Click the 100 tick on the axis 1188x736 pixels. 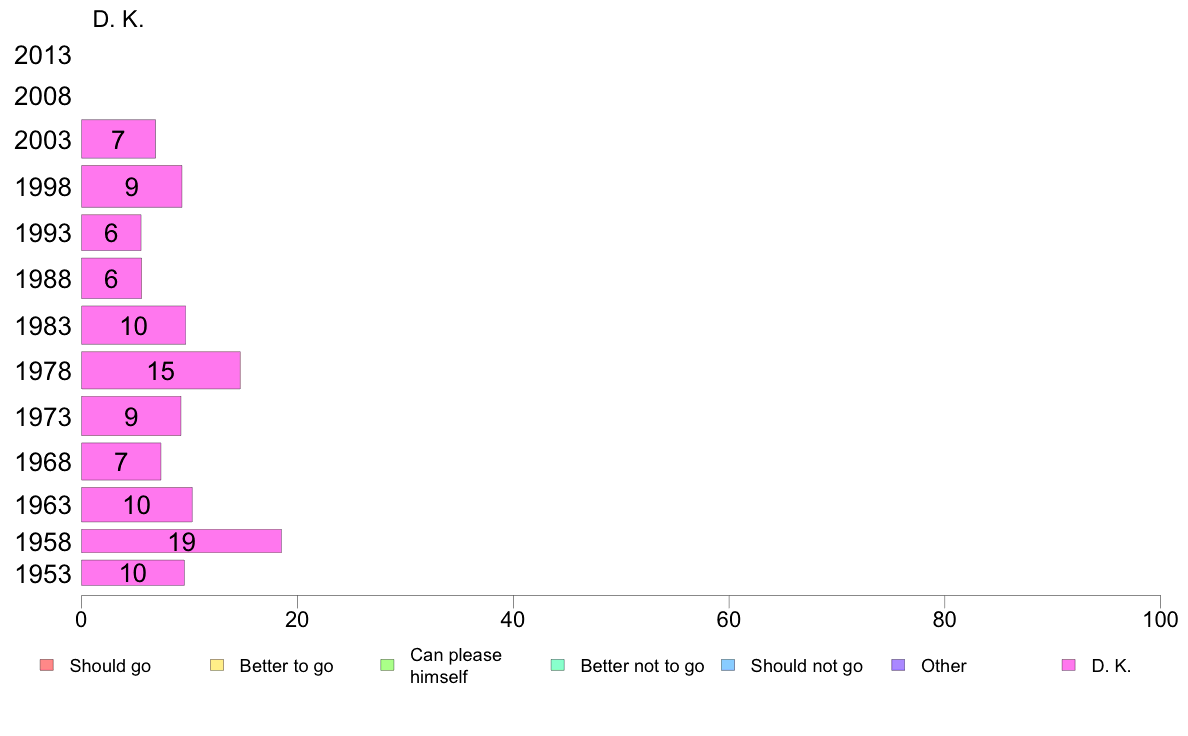coord(1160,620)
